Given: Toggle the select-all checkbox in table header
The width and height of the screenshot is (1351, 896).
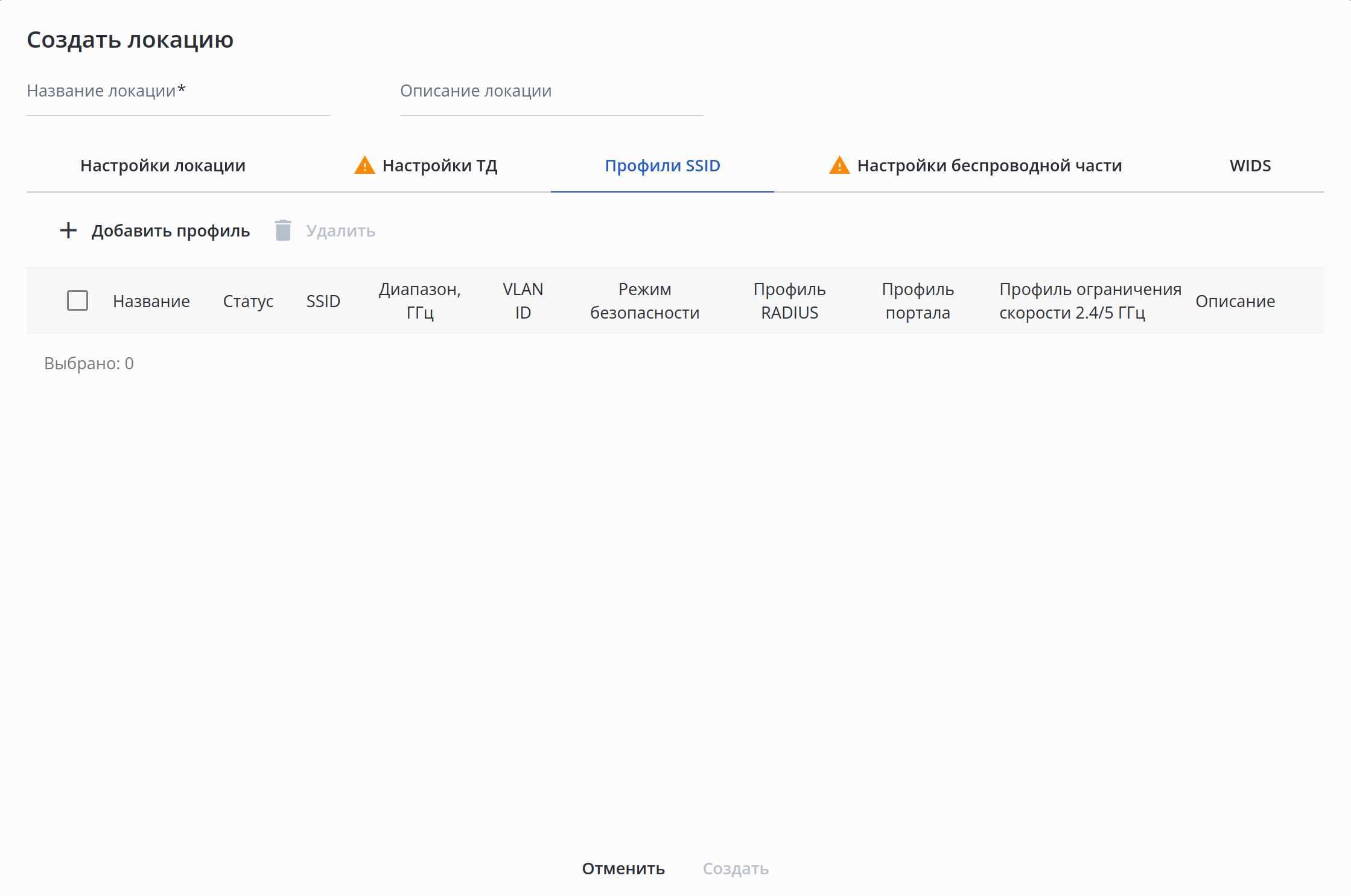Looking at the screenshot, I should point(77,300).
